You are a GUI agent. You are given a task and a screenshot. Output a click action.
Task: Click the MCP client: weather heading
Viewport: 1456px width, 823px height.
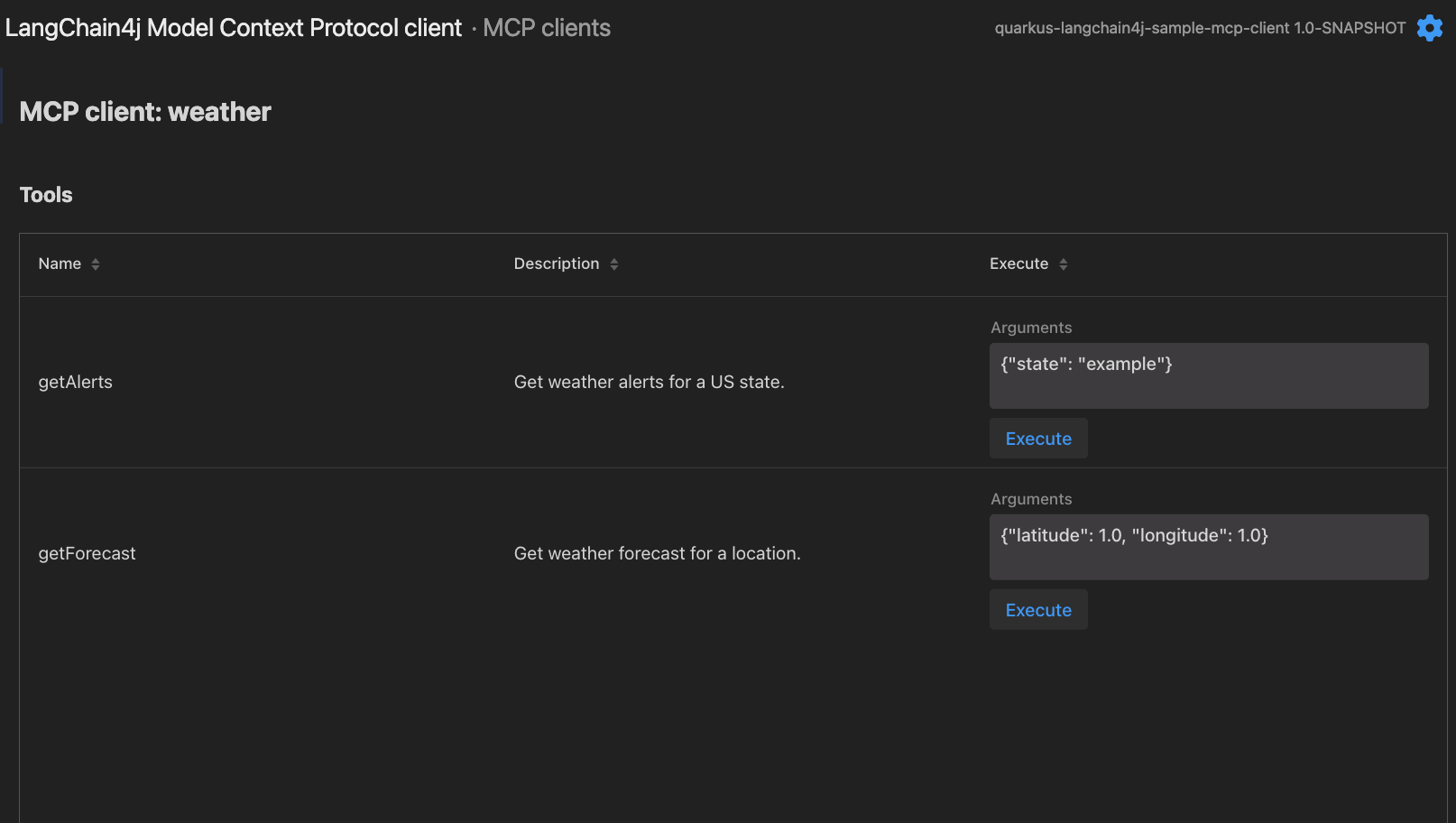pyautogui.click(x=144, y=111)
